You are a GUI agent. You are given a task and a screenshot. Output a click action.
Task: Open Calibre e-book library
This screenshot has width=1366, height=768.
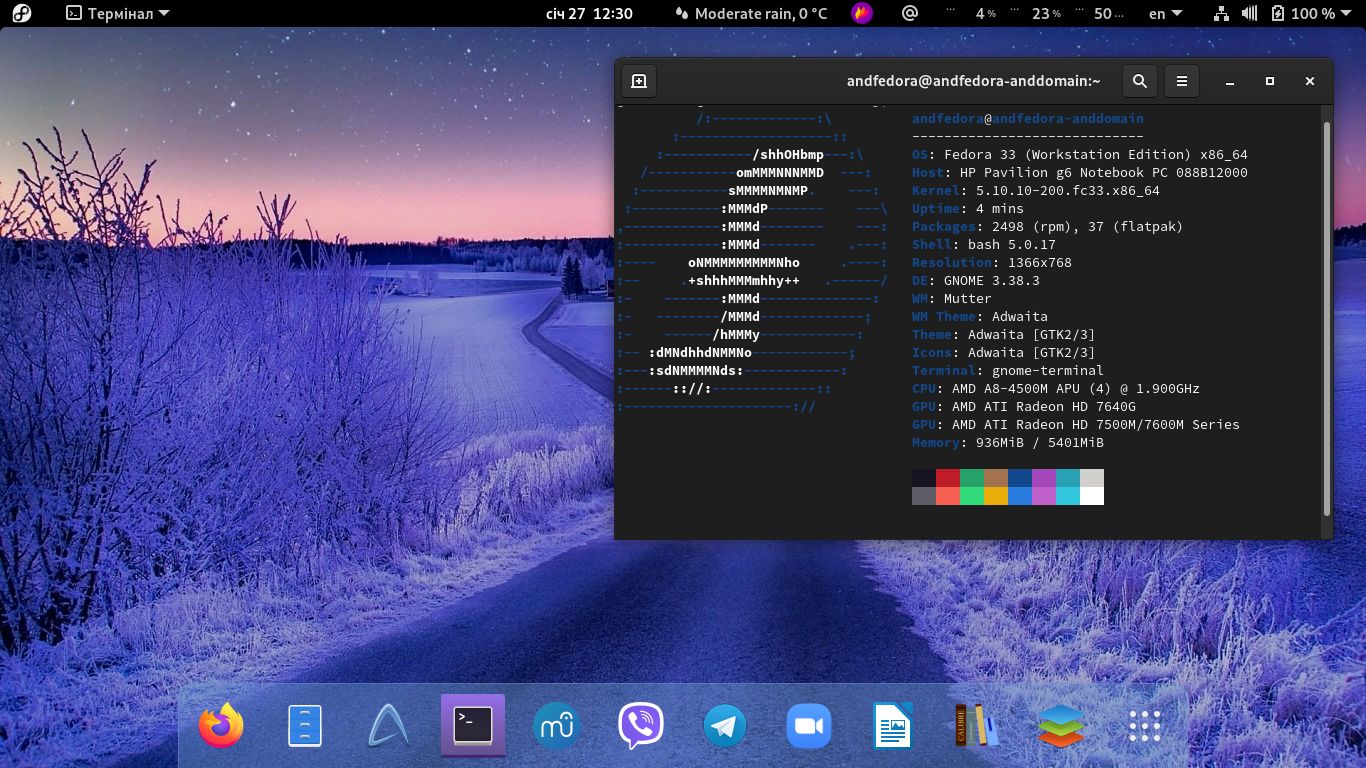(976, 726)
